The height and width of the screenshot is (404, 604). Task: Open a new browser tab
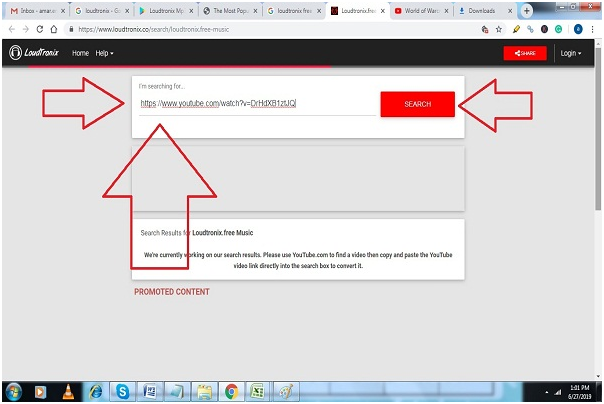(527, 11)
